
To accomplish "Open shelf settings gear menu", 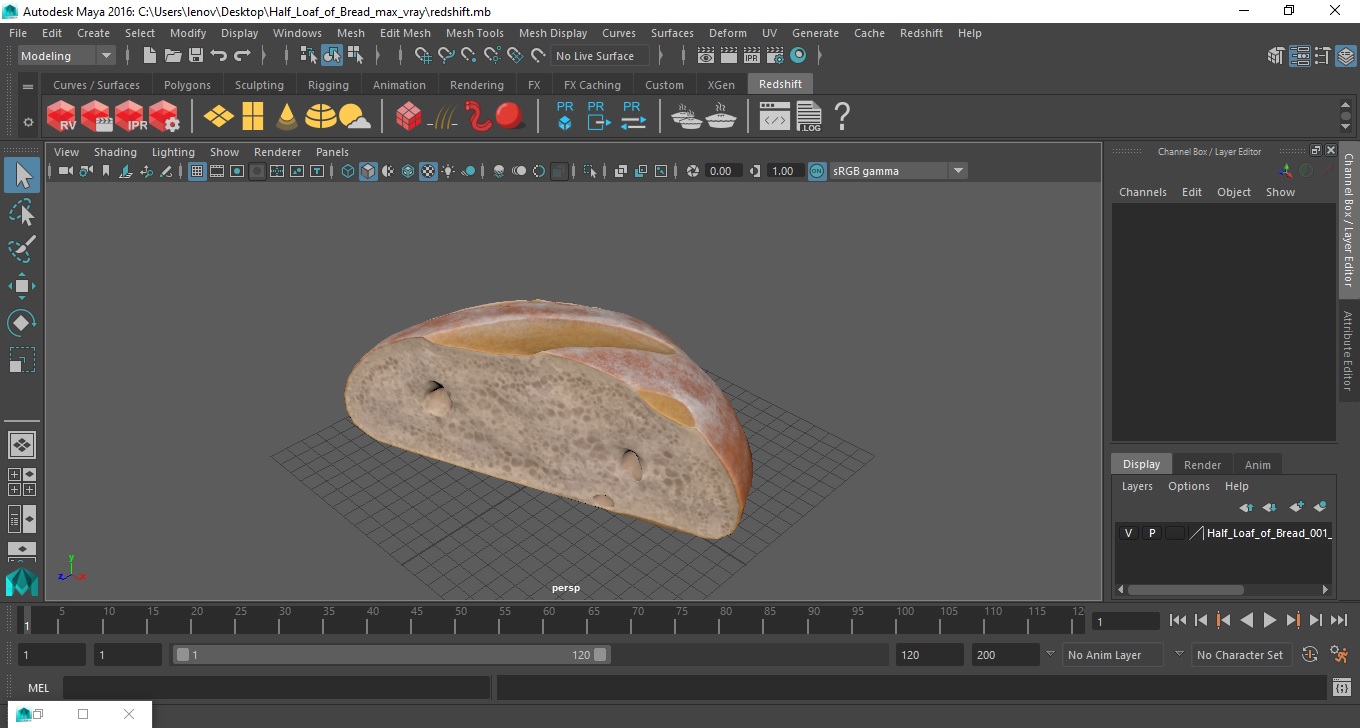I will (x=28, y=122).
